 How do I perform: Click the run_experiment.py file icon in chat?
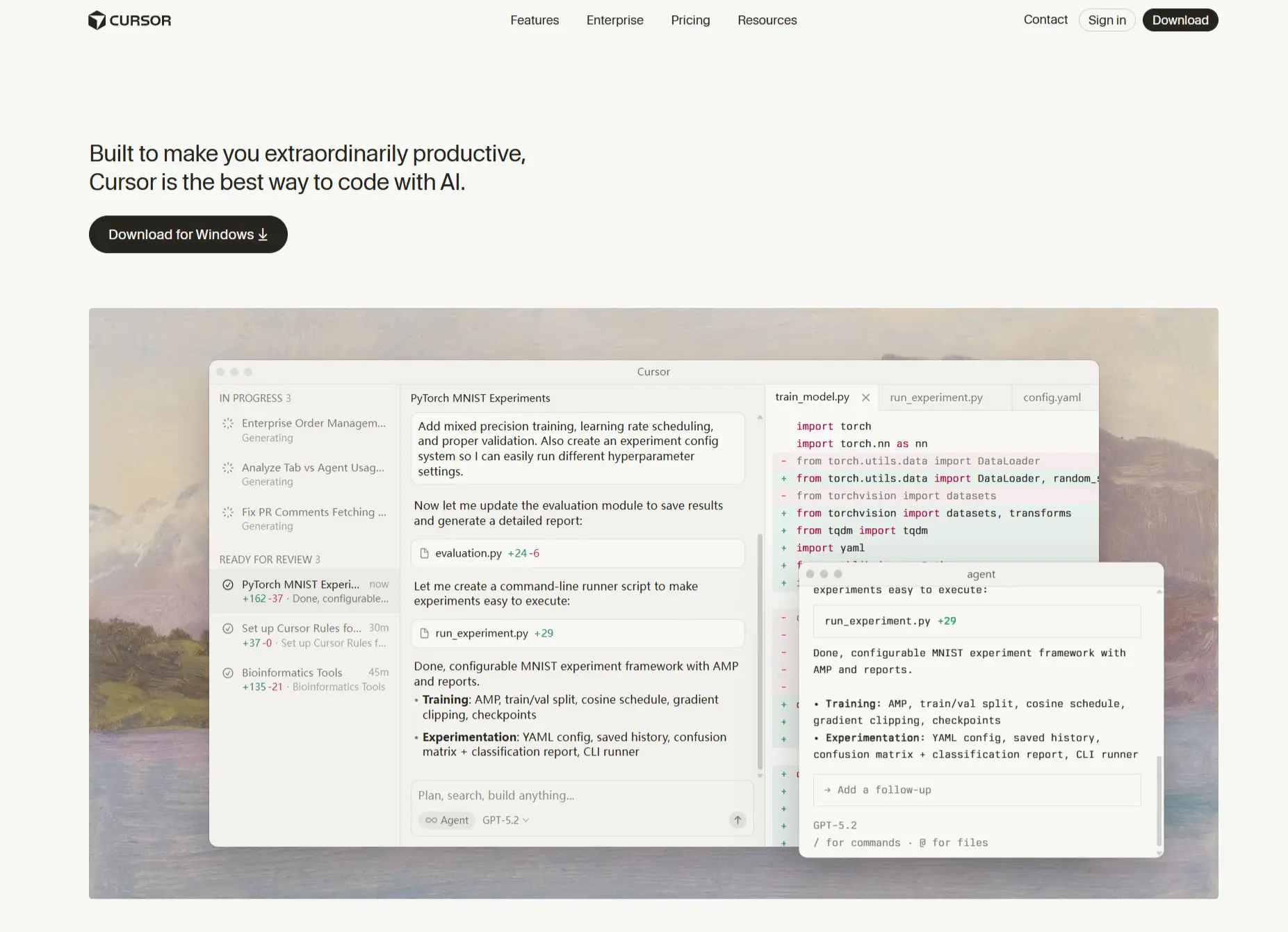click(424, 633)
